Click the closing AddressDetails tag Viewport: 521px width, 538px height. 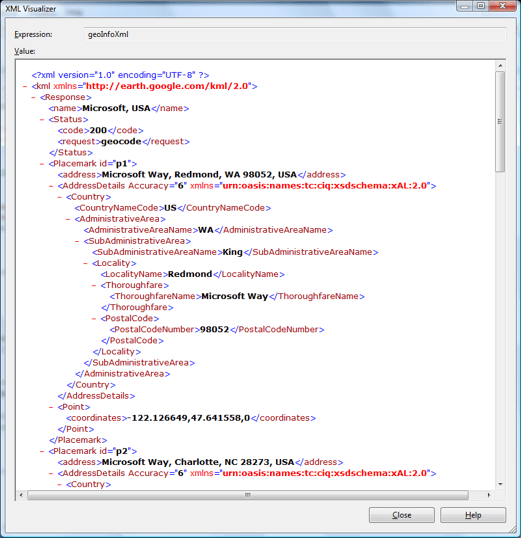tap(96, 396)
